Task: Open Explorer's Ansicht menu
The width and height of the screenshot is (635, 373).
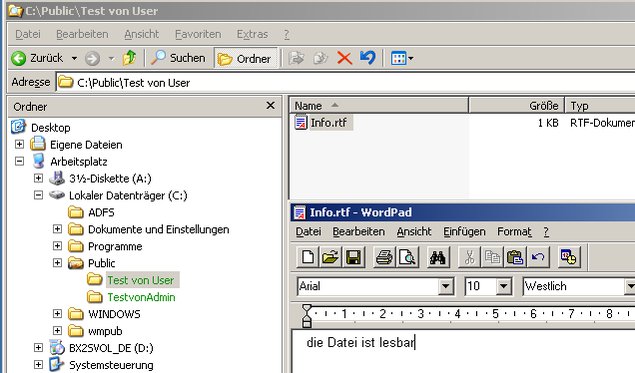Action: pos(142,34)
